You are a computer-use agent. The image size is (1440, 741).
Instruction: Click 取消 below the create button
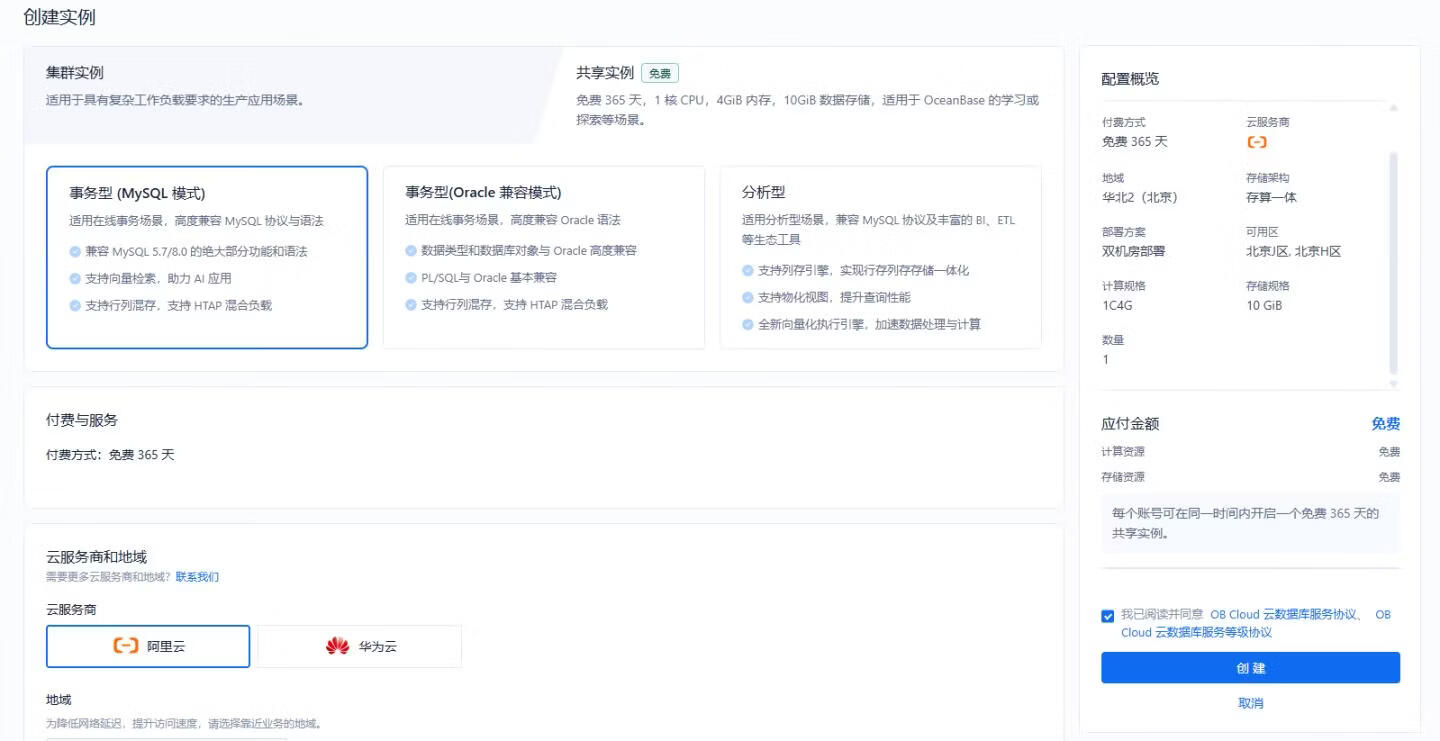(x=1250, y=703)
